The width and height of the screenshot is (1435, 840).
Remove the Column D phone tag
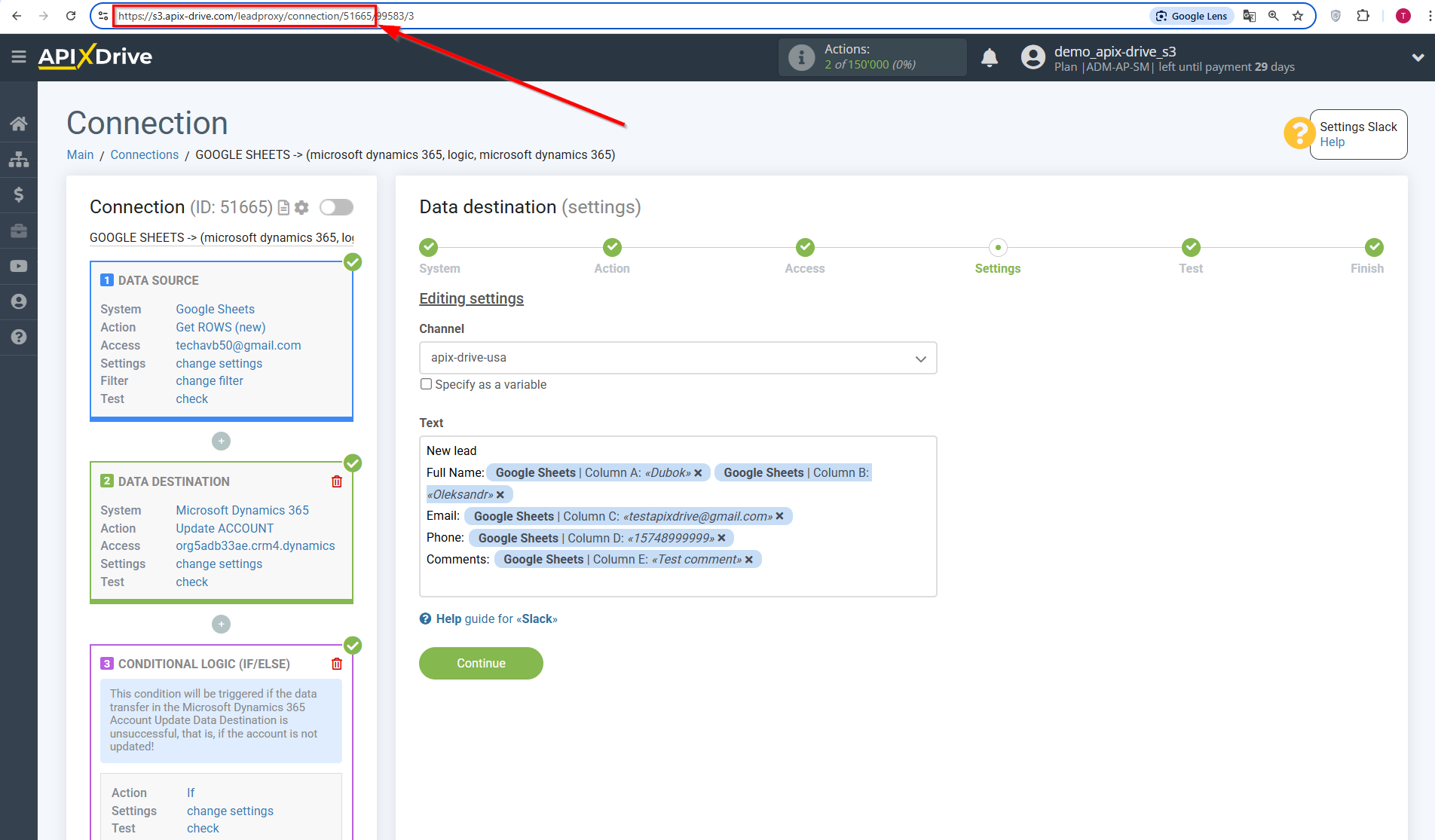coord(721,538)
